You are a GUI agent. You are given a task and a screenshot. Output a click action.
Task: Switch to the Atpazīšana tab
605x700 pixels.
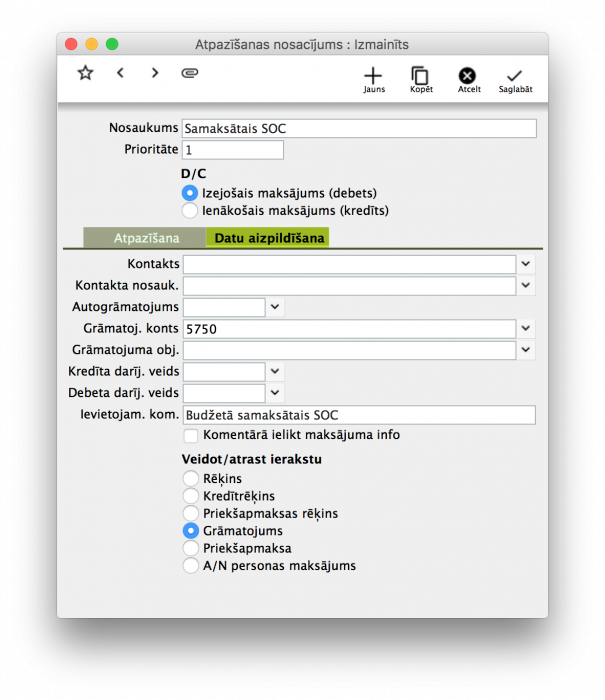pos(146,238)
